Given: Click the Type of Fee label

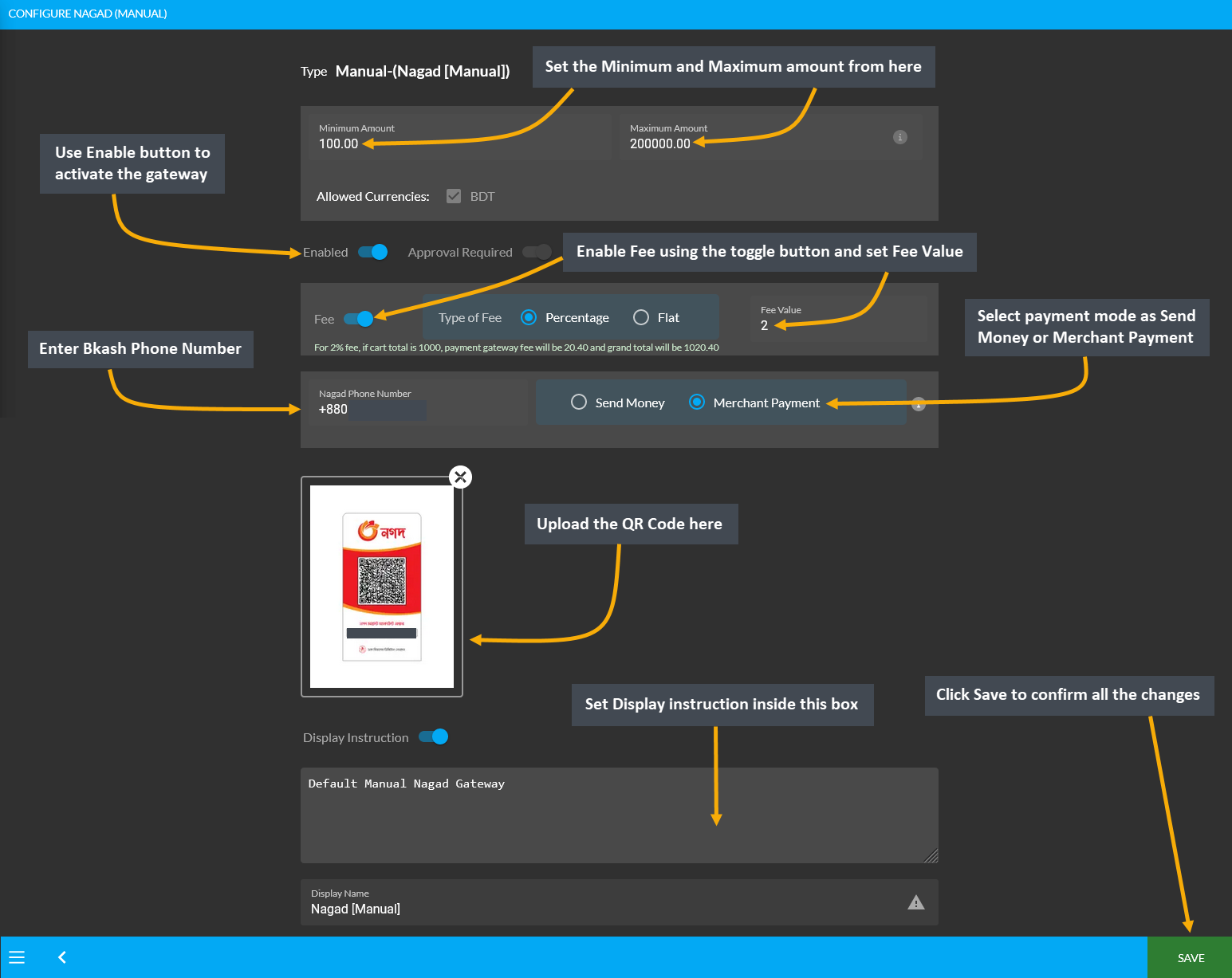Looking at the screenshot, I should (470, 317).
